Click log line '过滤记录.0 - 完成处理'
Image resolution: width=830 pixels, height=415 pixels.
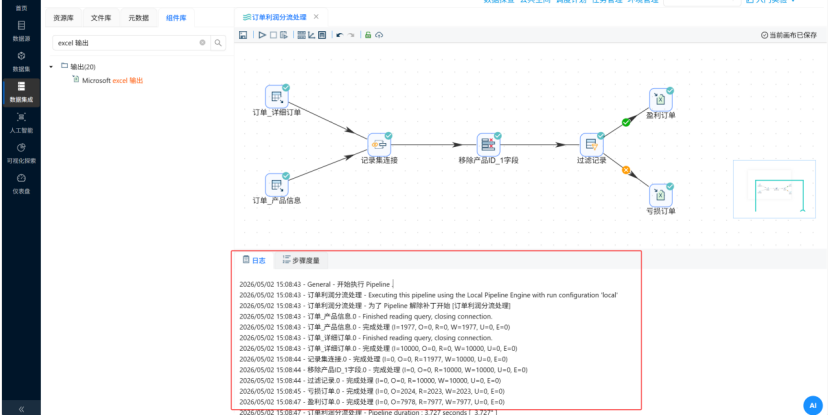coord(370,381)
